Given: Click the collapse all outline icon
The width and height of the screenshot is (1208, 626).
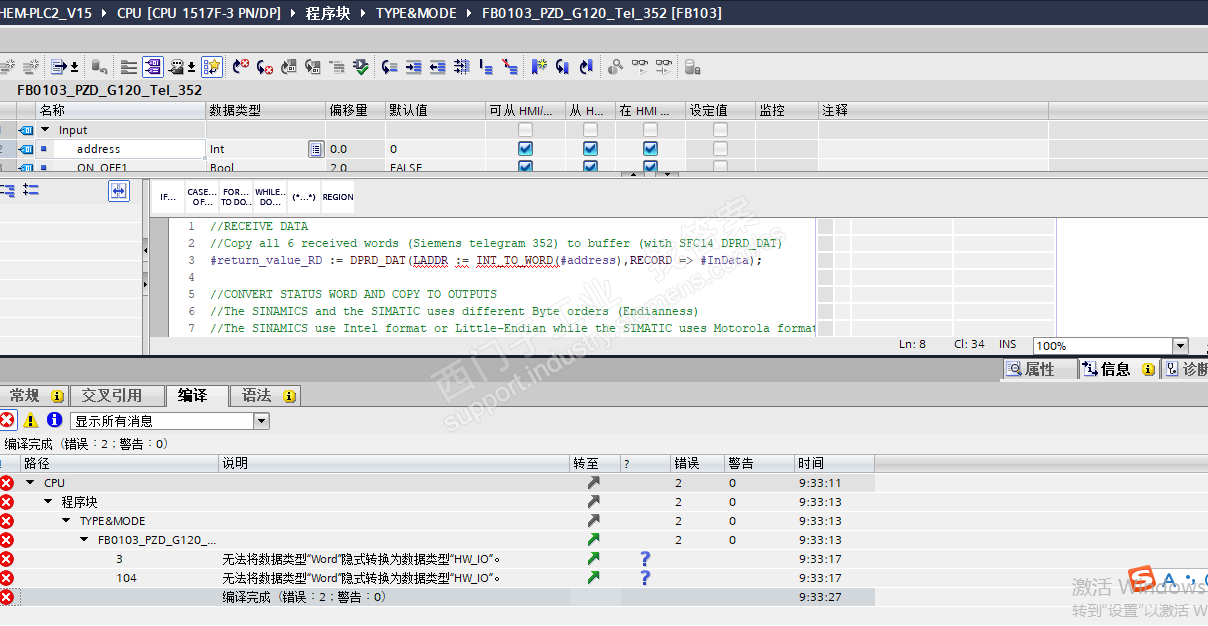Looking at the screenshot, I should pyautogui.click(x=30, y=190).
